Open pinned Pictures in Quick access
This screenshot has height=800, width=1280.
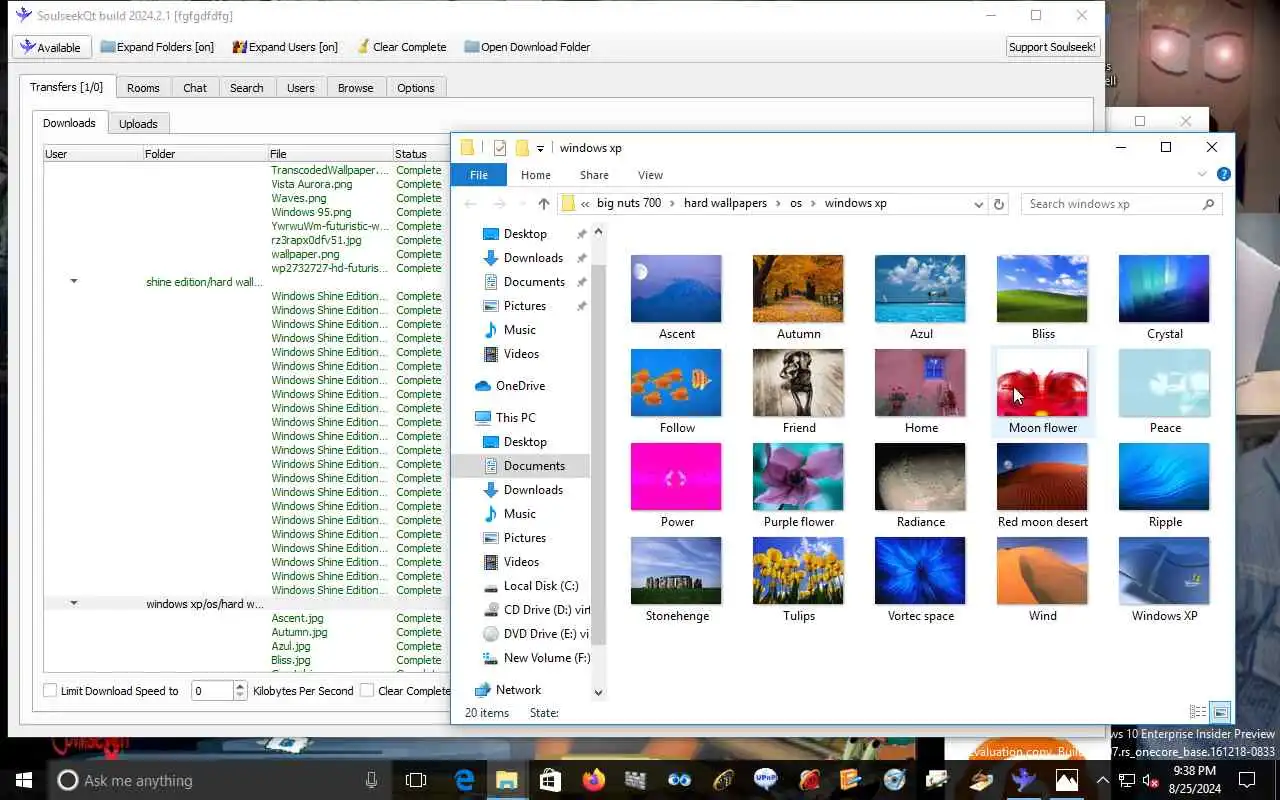coord(524,306)
